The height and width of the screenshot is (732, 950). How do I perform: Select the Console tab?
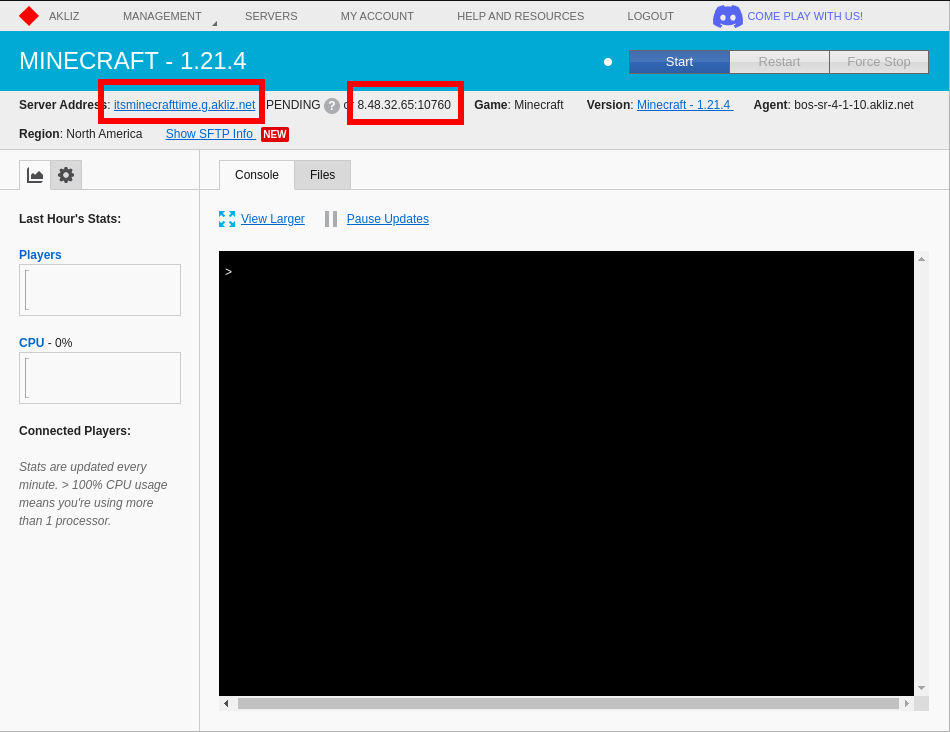pyautogui.click(x=257, y=175)
